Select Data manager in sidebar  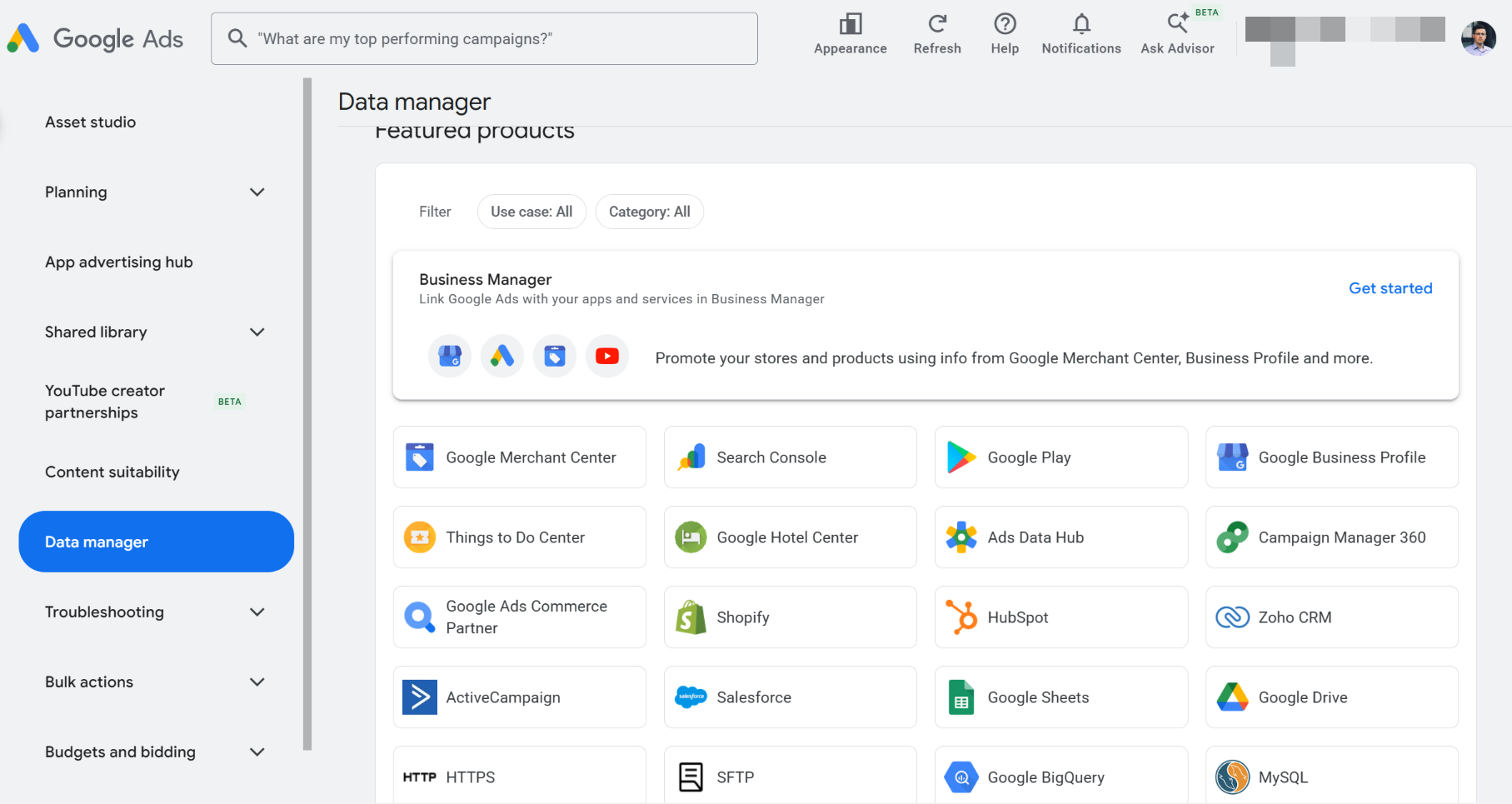[156, 542]
